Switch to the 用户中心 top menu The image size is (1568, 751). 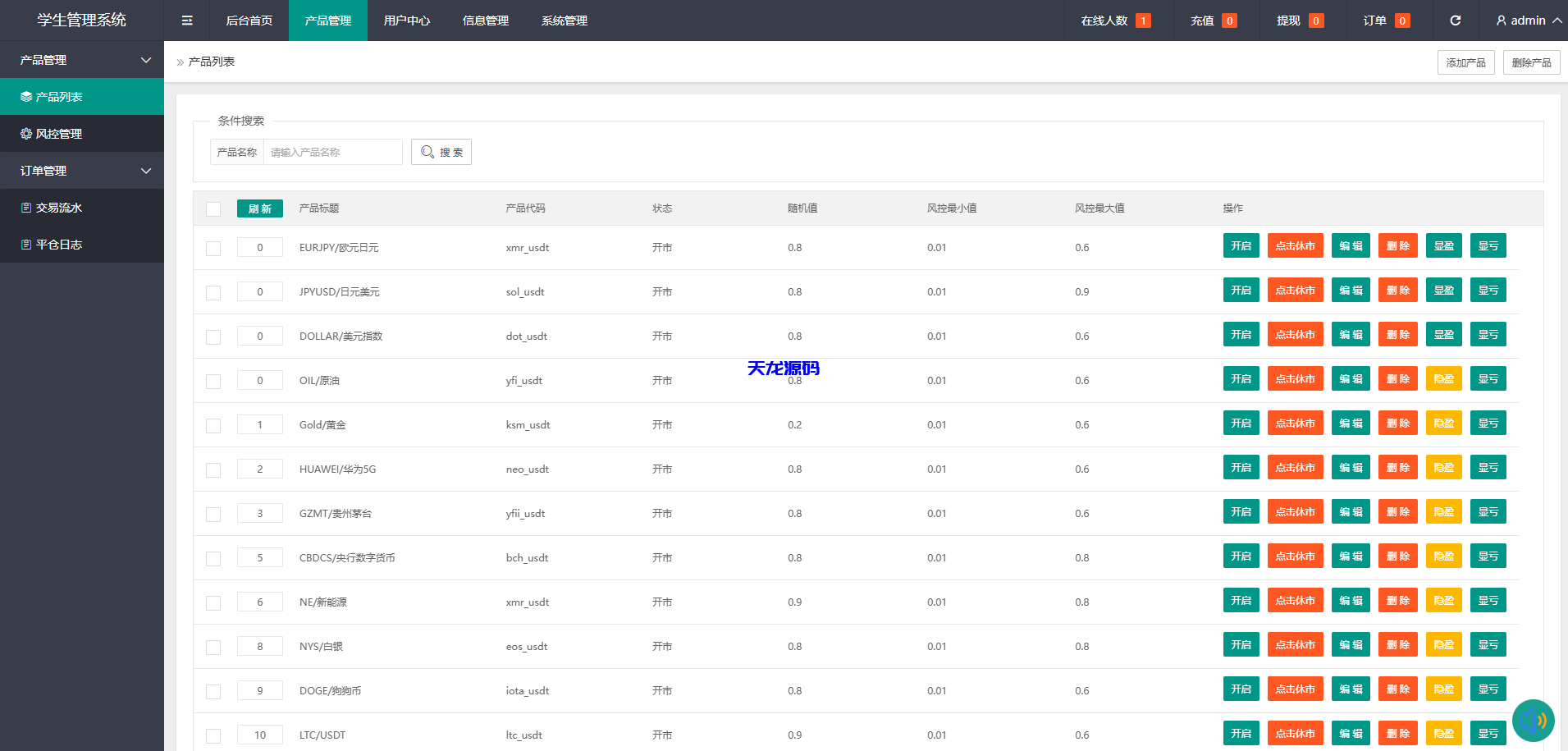coord(407,21)
